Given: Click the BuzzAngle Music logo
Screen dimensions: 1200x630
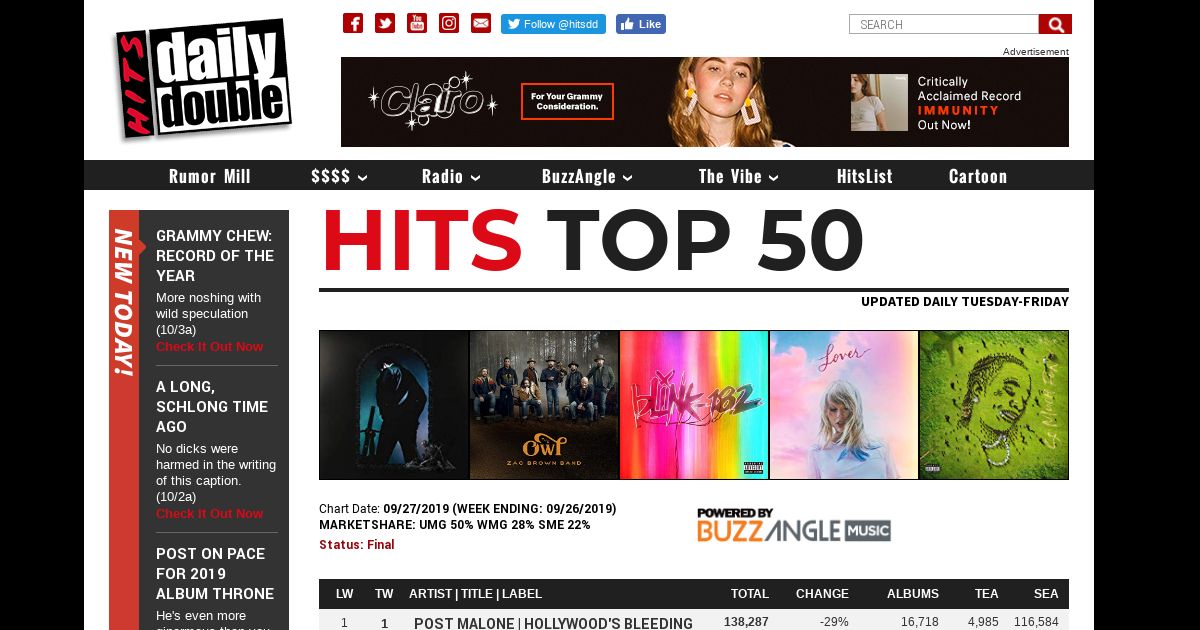Looking at the screenshot, I should [793, 525].
